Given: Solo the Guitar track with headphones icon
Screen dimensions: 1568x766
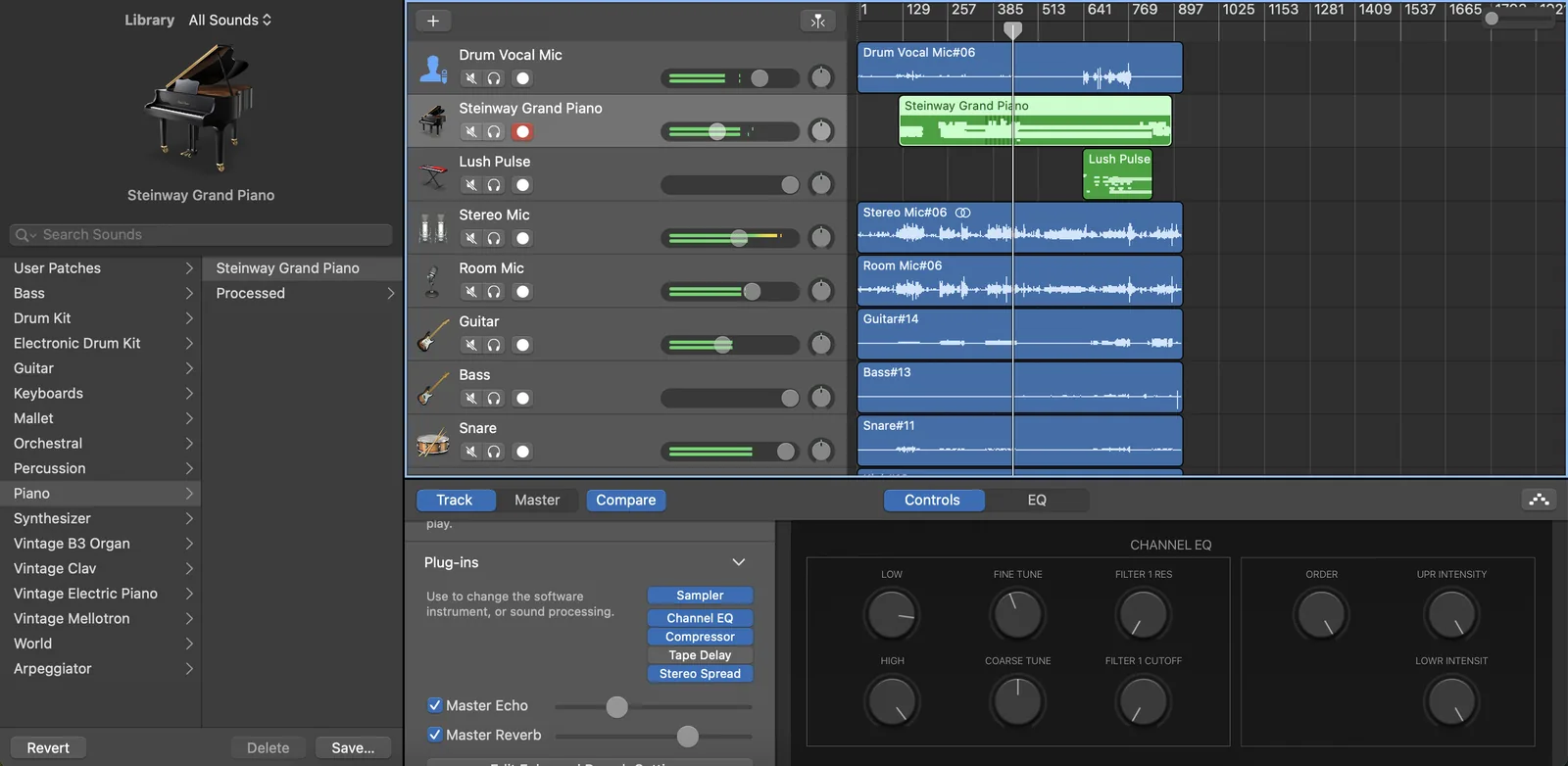Looking at the screenshot, I should [494, 345].
